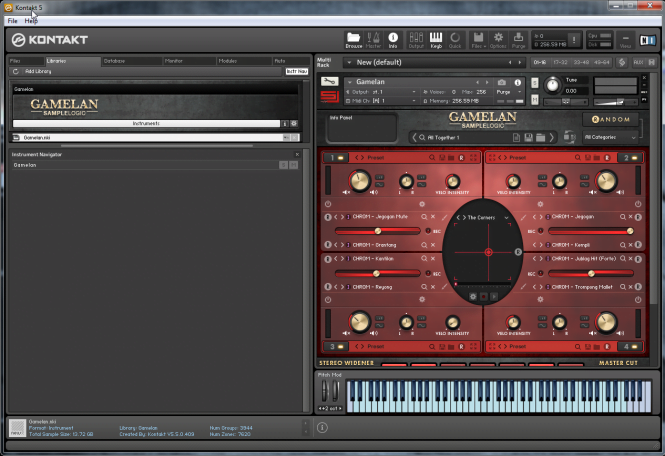Open the Midi Ch dropdown

coord(414,101)
